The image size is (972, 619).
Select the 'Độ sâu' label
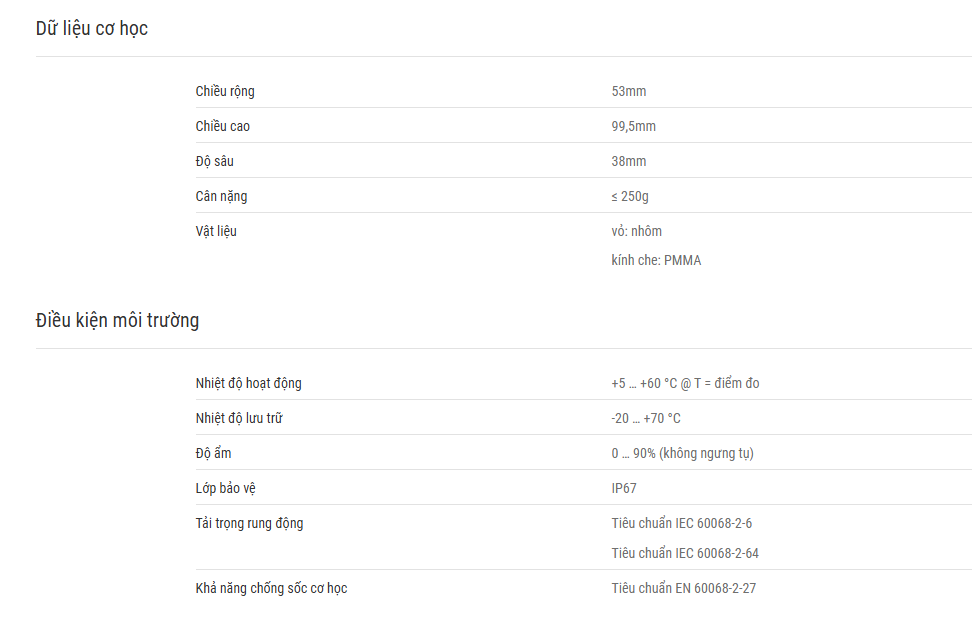point(214,161)
